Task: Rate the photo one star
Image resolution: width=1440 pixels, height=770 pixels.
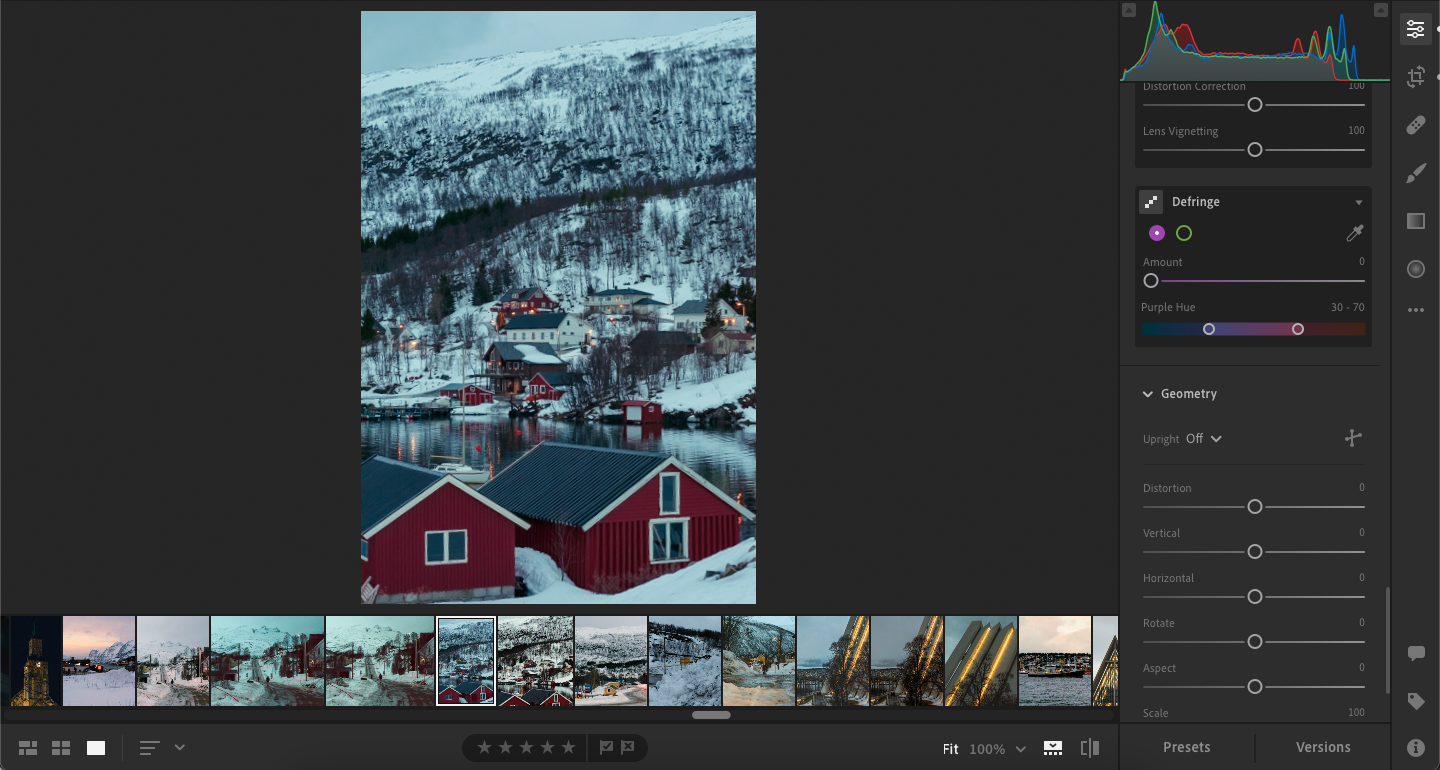Action: [484, 747]
